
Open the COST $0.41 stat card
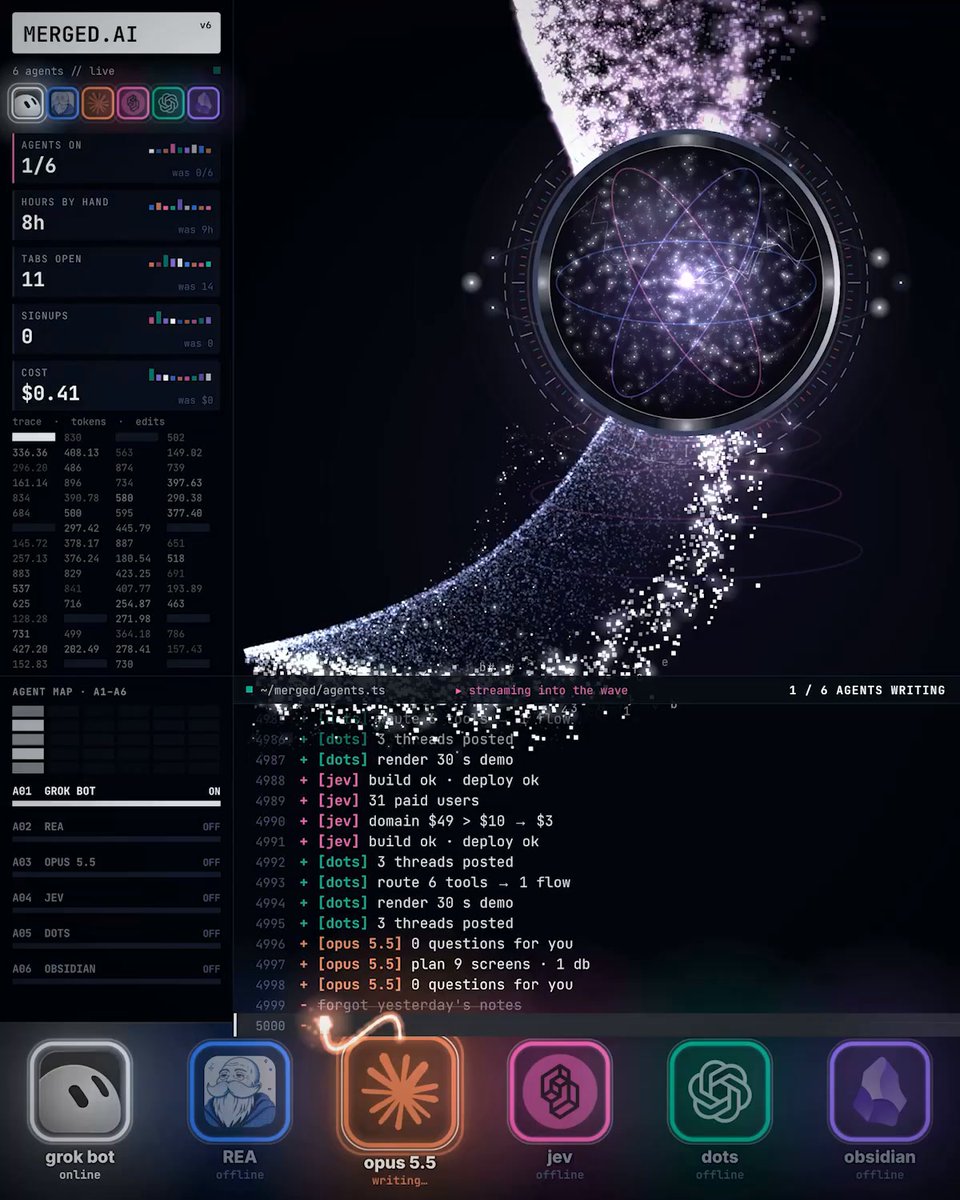116,386
